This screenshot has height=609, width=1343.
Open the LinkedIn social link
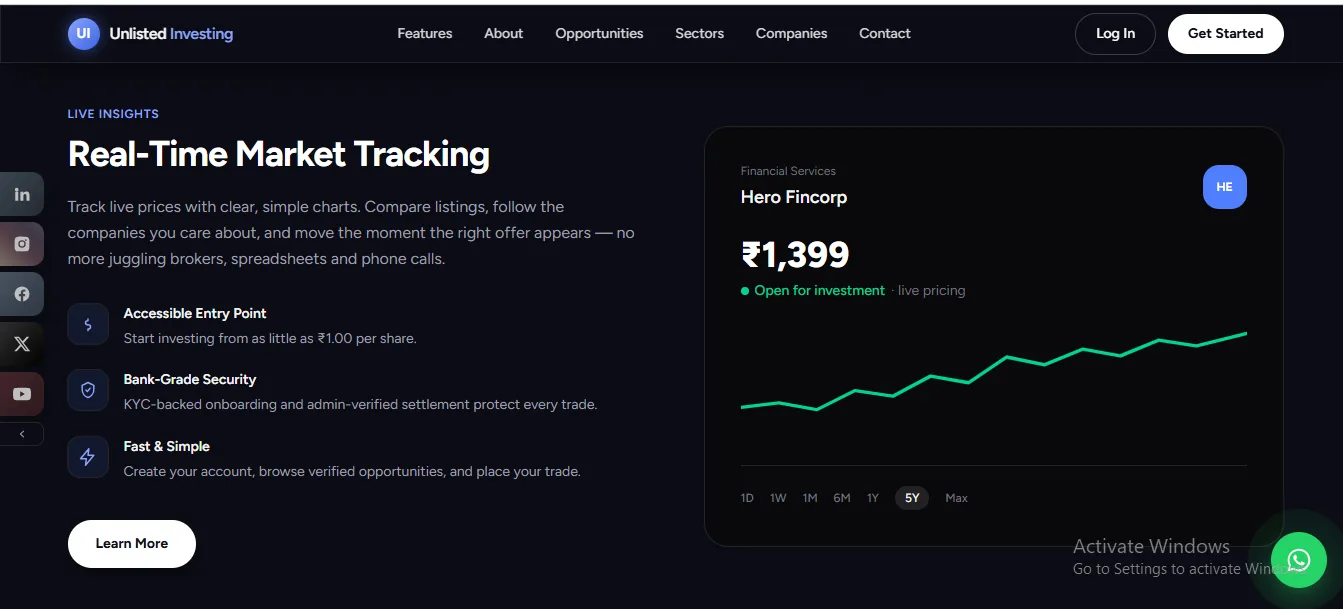(22, 194)
